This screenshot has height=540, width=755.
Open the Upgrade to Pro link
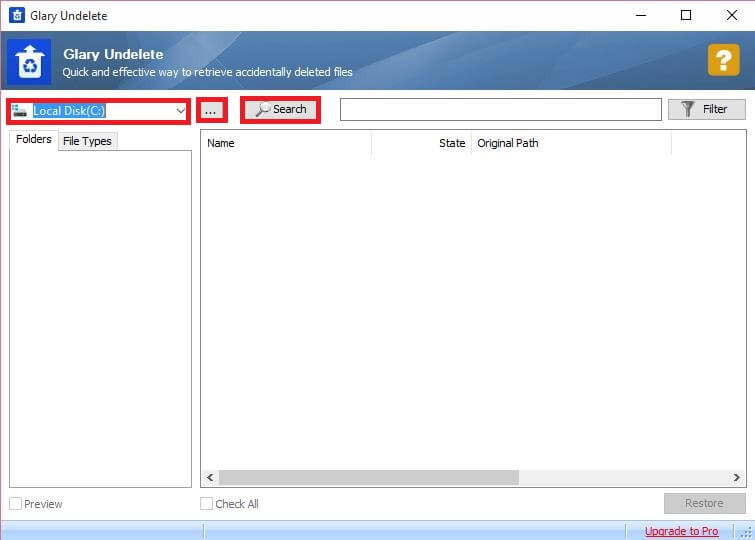coord(681,531)
